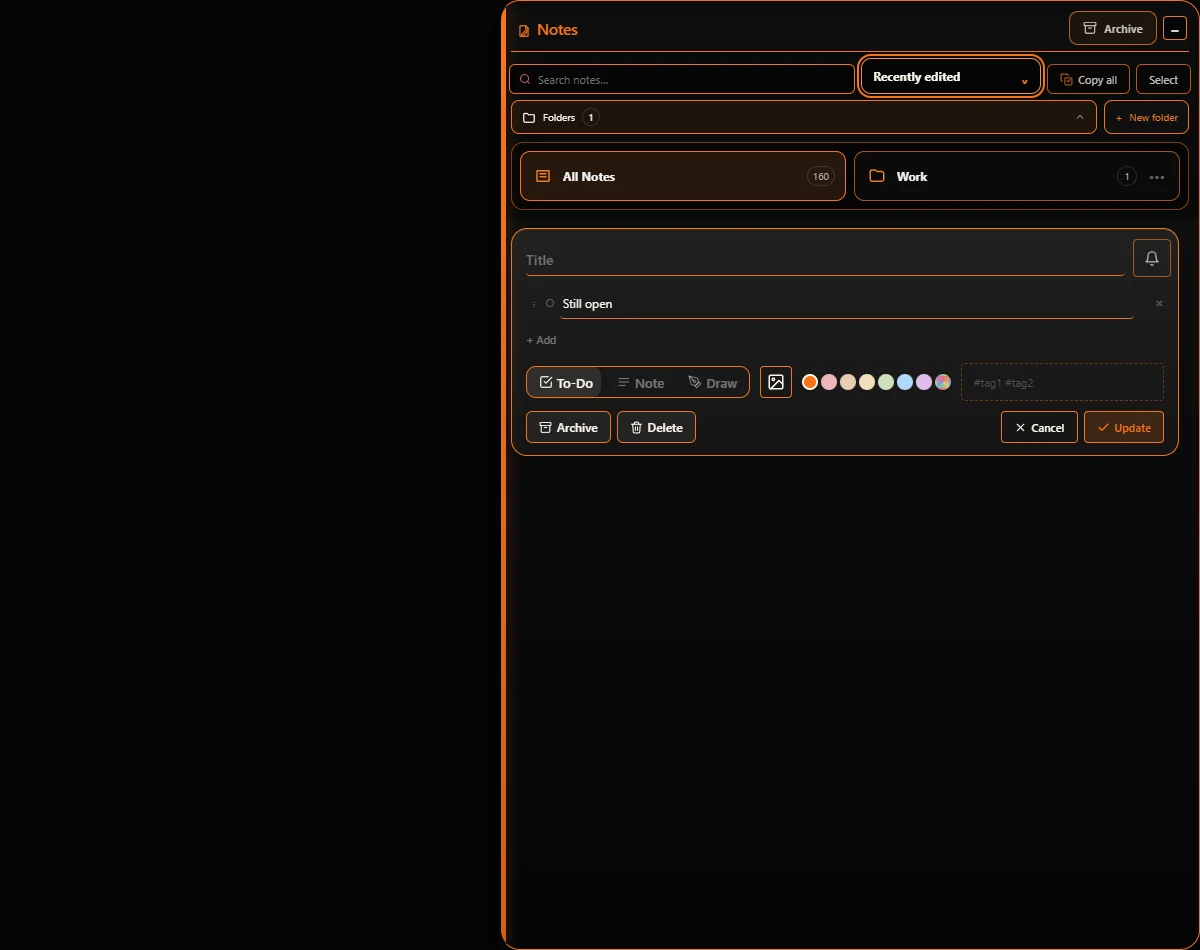Open the rainbow custom color picker swatch
Screen dimensions: 1200x950
tap(943, 382)
